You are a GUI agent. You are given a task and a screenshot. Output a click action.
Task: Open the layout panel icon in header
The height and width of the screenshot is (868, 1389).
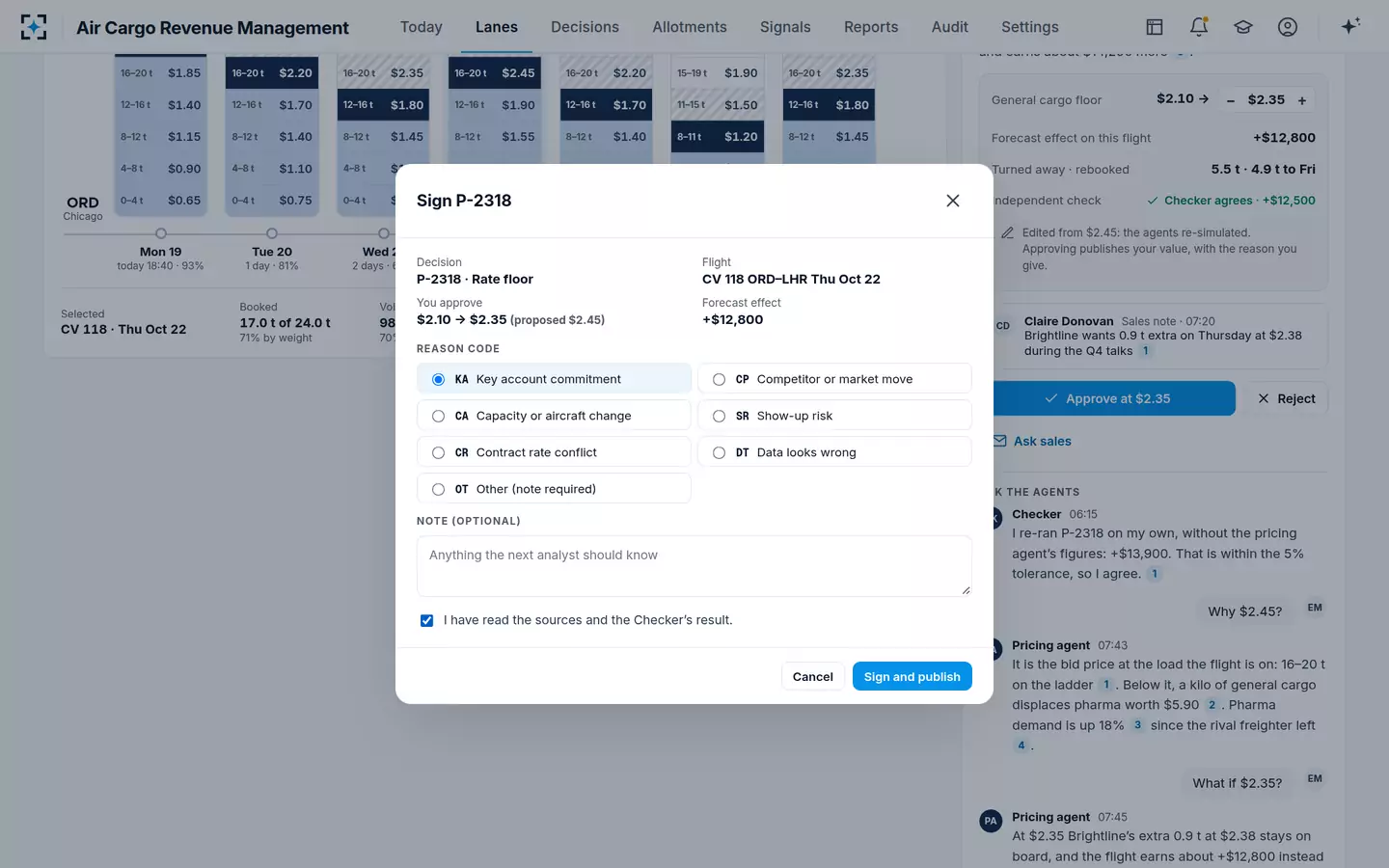click(1155, 27)
